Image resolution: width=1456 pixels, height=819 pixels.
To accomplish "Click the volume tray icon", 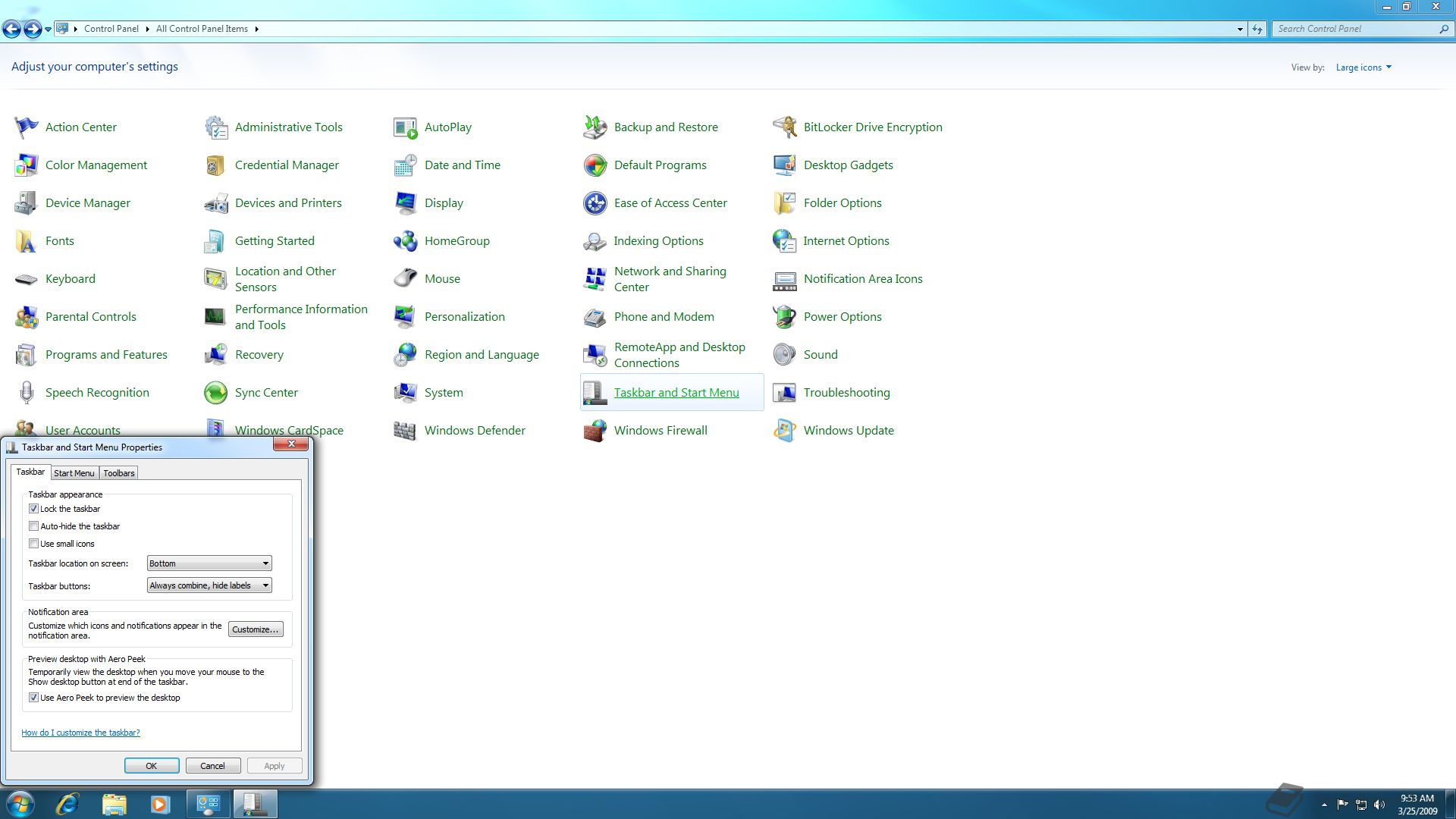I will [x=1379, y=805].
